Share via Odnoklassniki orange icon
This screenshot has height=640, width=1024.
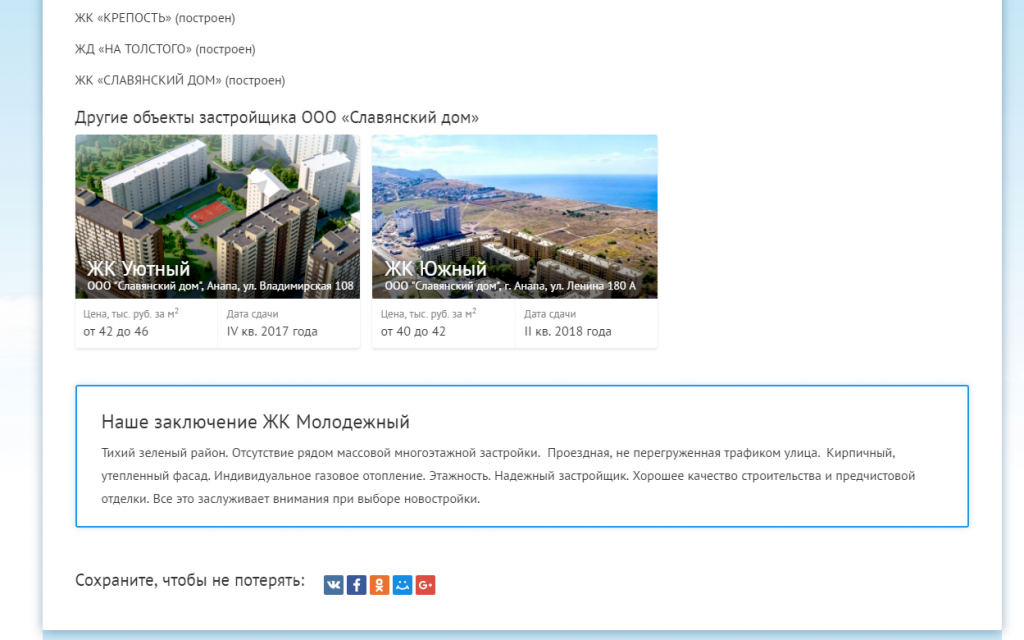click(x=379, y=584)
